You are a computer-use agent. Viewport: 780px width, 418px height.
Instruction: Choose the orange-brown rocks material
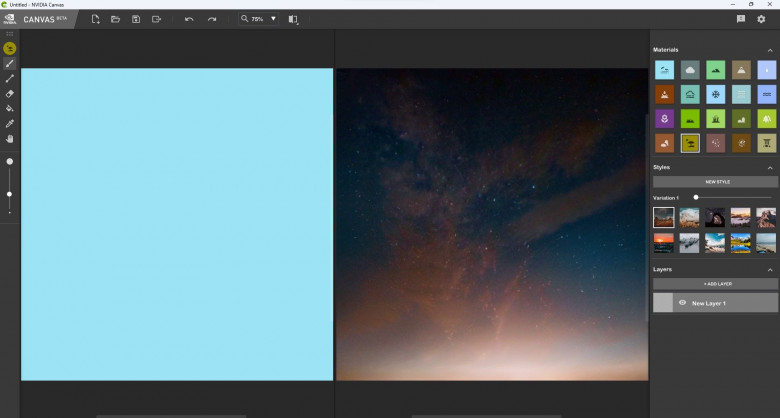(x=664, y=143)
